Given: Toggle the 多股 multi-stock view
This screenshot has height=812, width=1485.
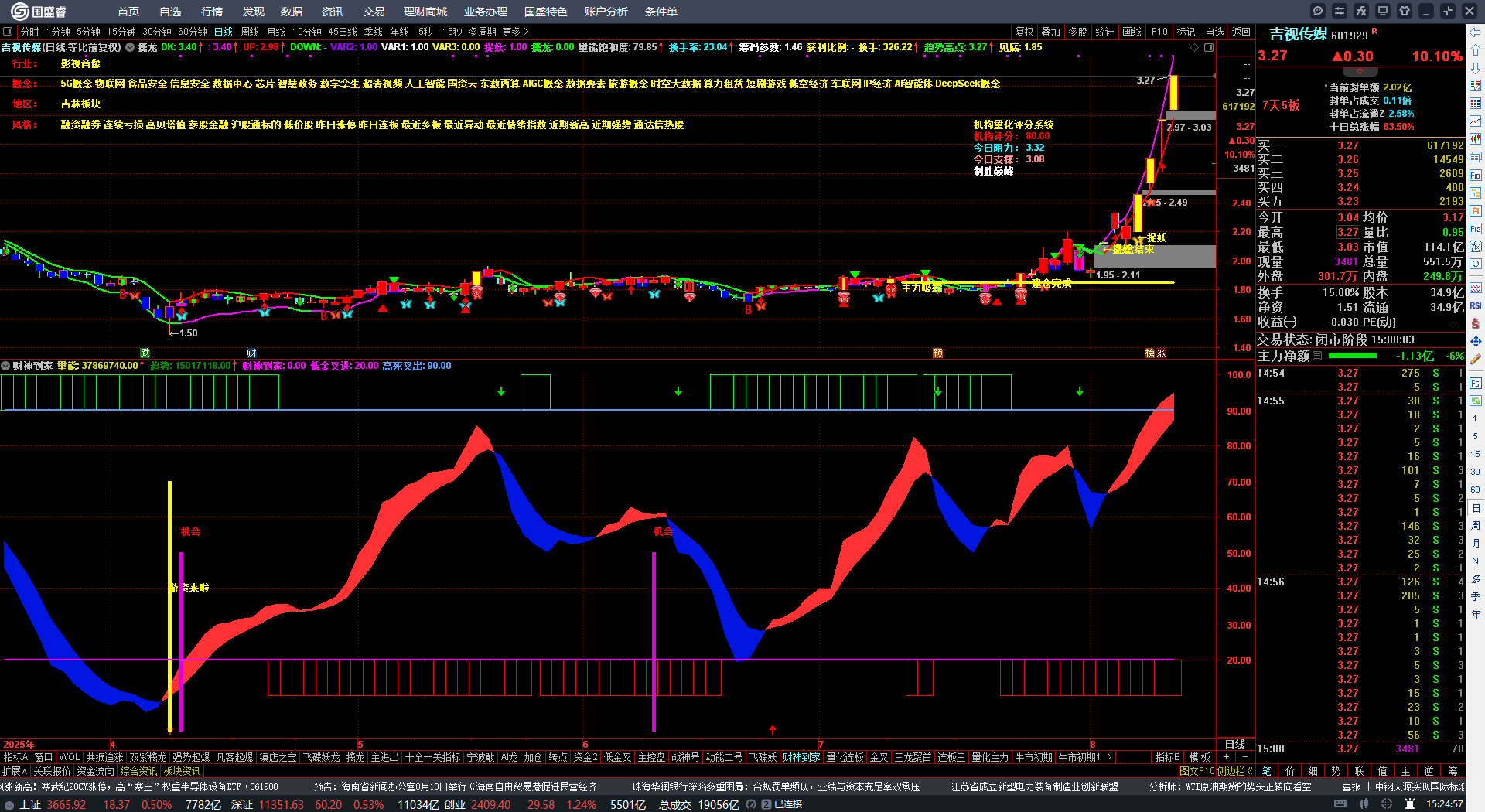Looking at the screenshot, I should click(1077, 32).
